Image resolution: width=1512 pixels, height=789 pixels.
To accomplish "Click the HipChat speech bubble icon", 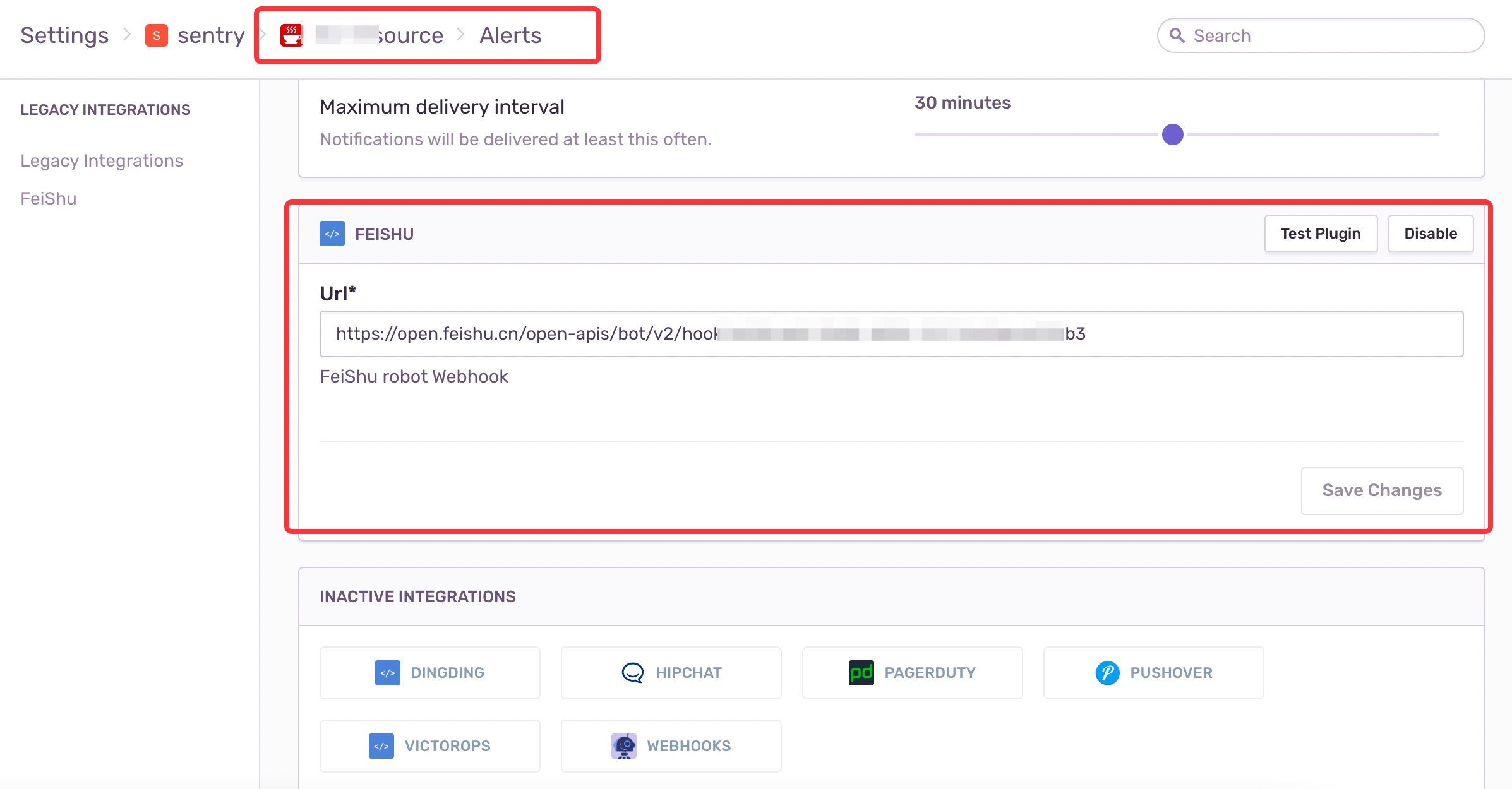I will tap(632, 673).
